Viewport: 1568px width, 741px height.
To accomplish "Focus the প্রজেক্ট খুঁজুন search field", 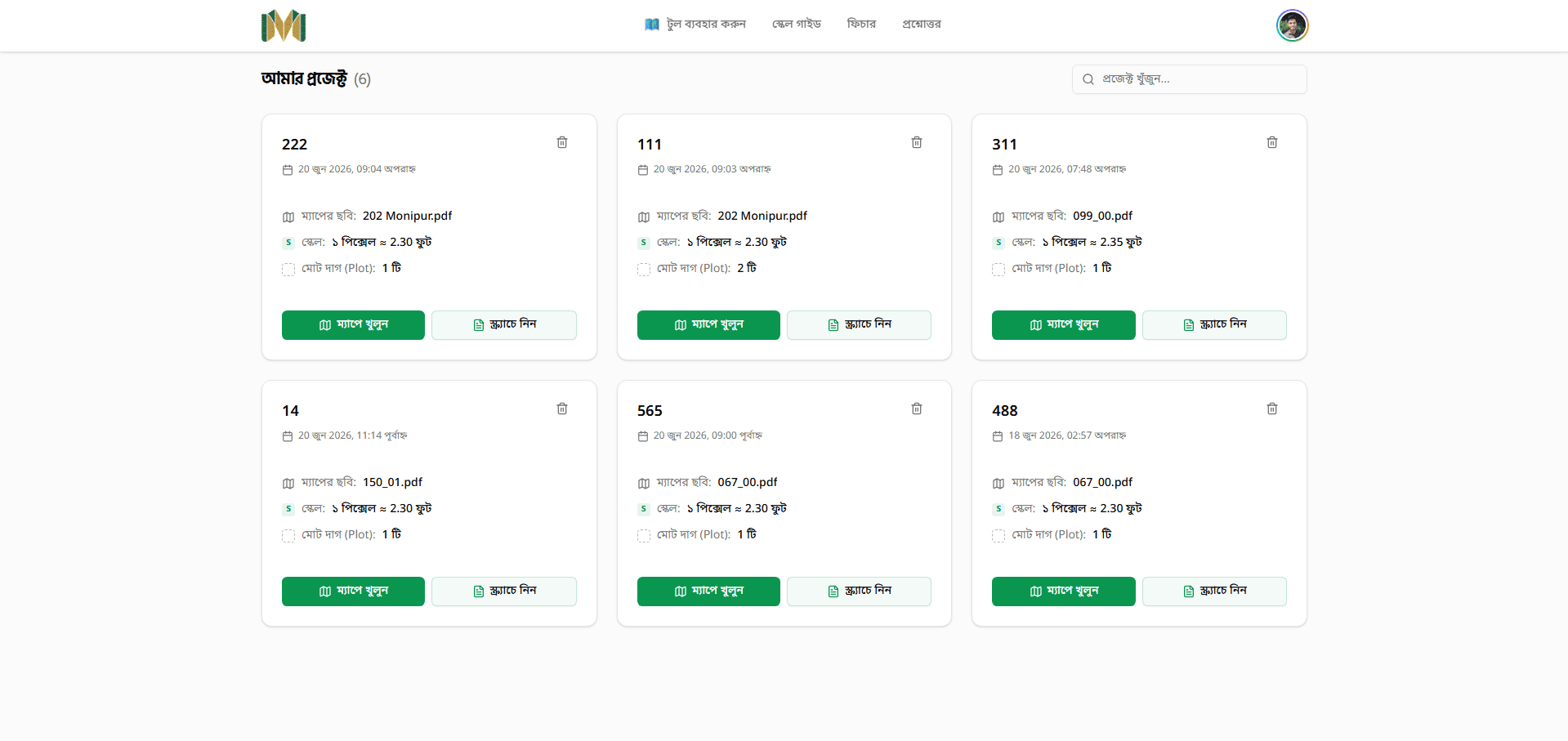I will tap(1189, 79).
